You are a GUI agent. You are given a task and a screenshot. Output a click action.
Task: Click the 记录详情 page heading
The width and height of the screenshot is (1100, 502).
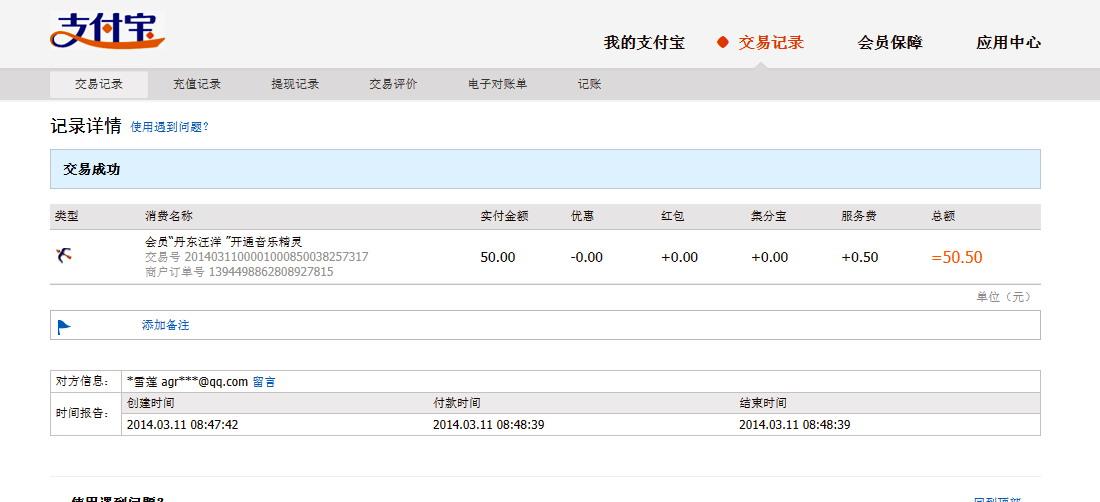coord(86,126)
